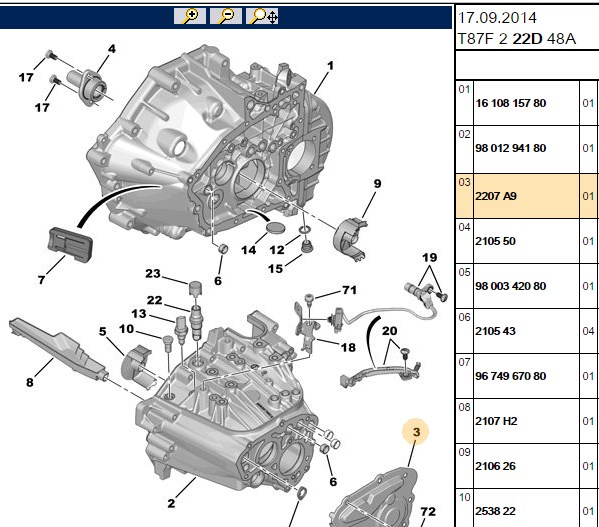
Task: Select diagram callout number 14
Action: click(248, 250)
